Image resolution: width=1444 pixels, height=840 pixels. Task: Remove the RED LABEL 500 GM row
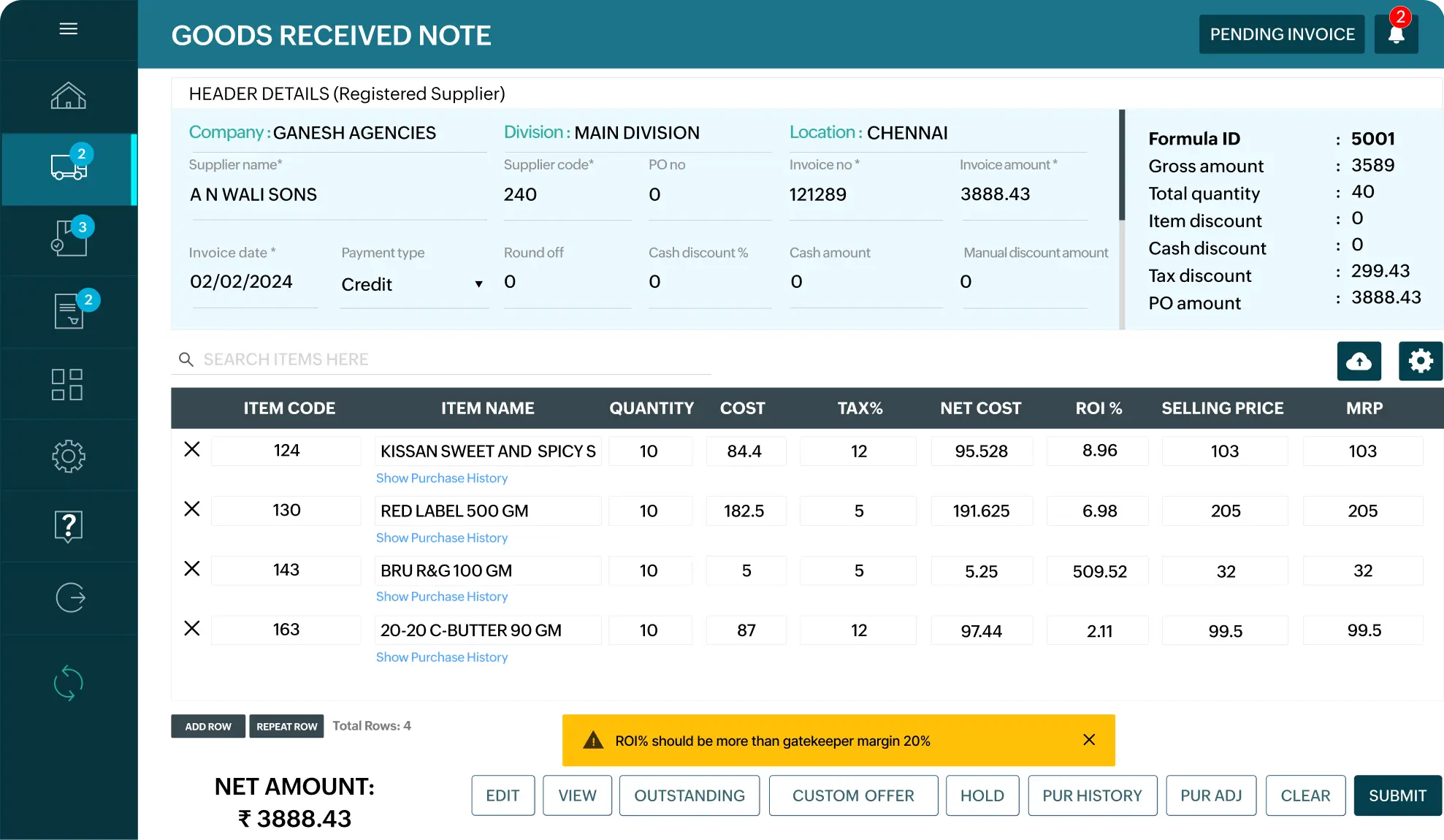[191, 510]
